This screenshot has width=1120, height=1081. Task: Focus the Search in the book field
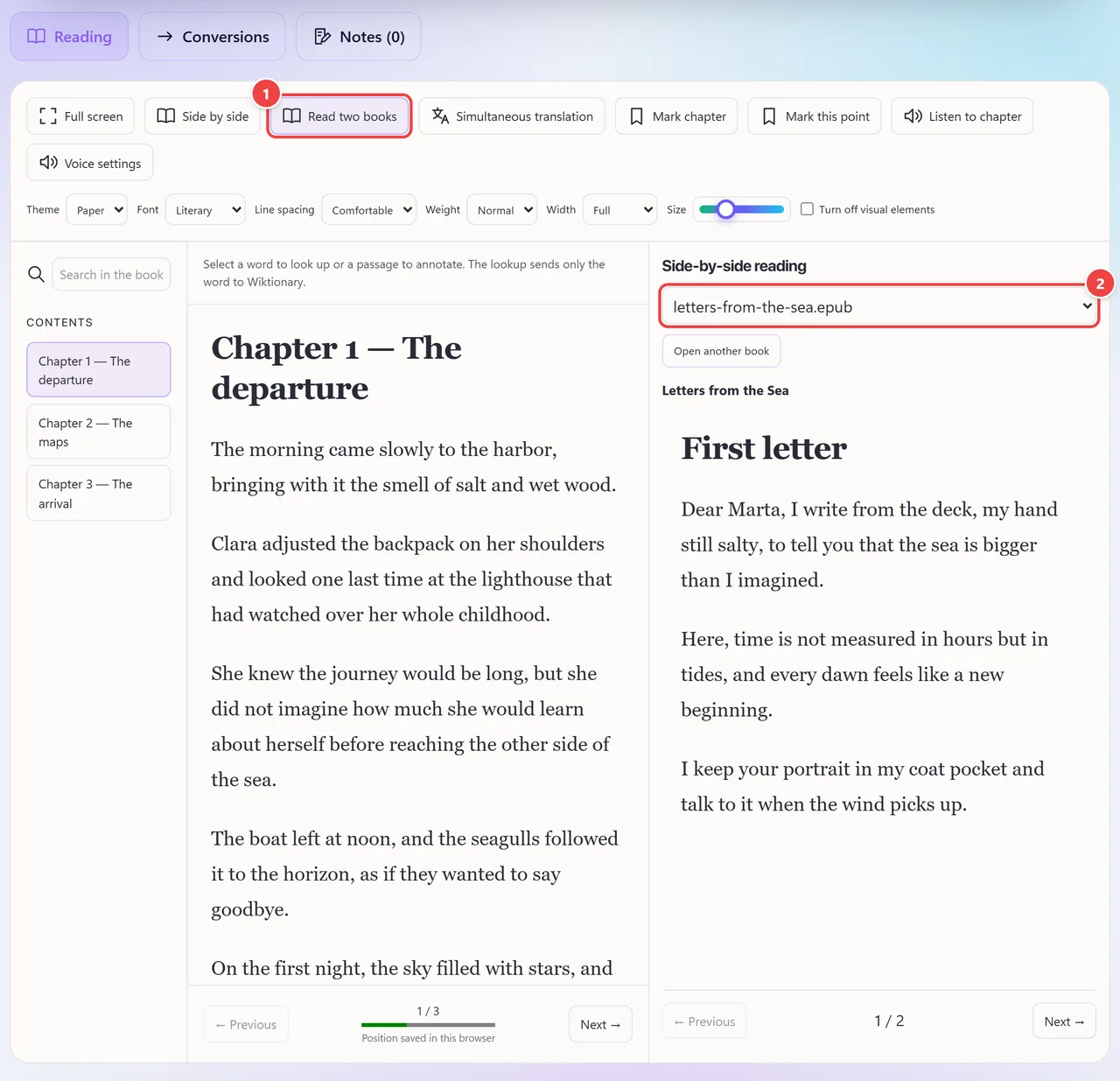(111, 274)
